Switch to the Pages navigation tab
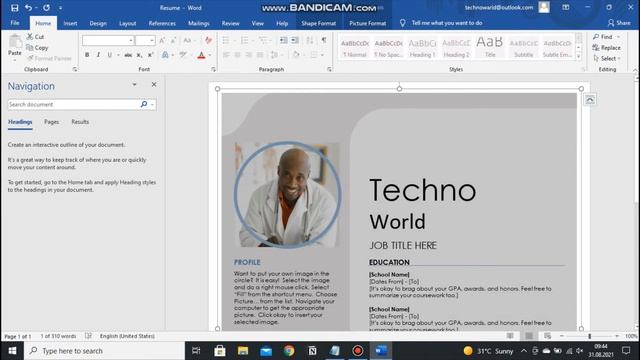 click(51, 122)
